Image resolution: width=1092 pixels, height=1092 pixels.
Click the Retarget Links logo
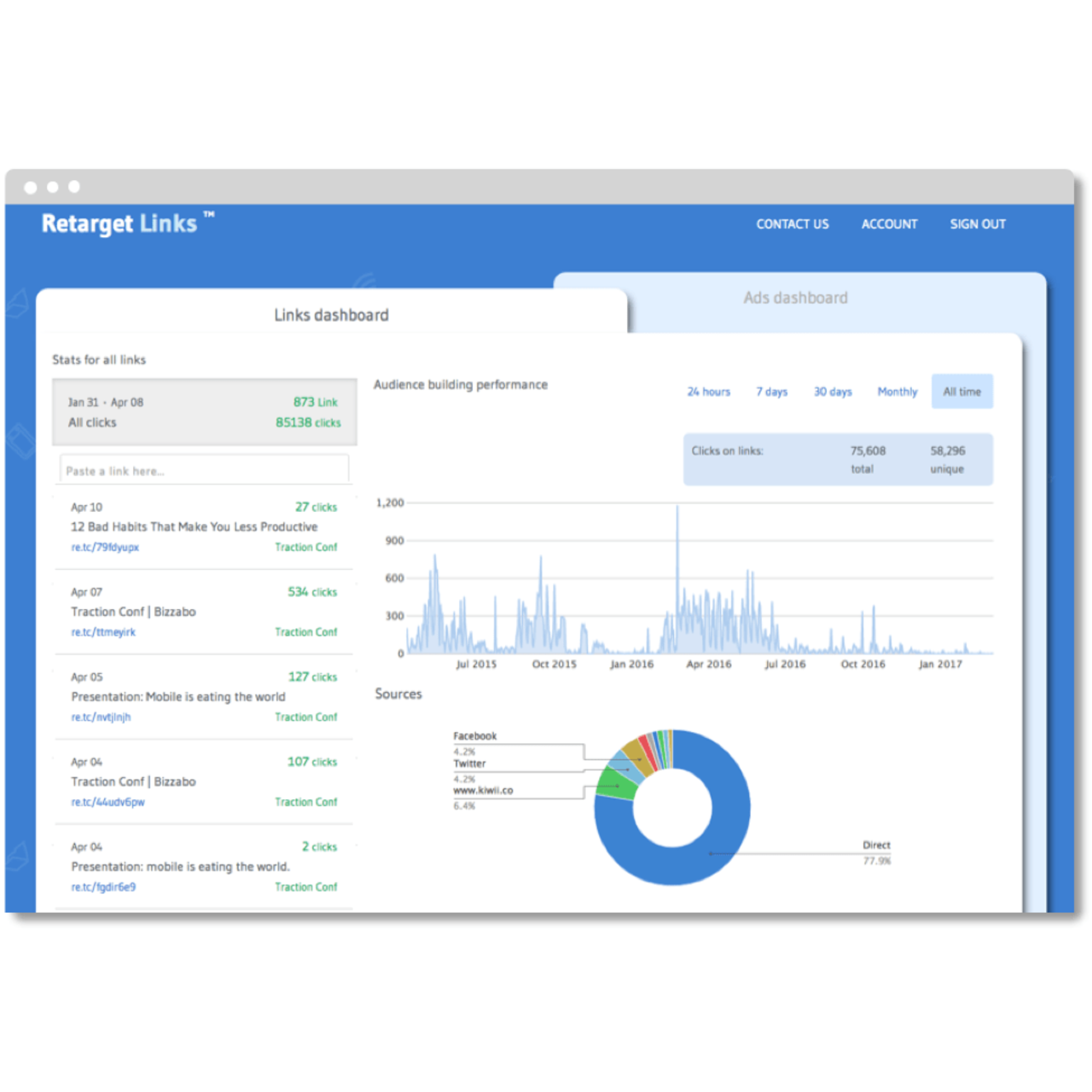[119, 224]
